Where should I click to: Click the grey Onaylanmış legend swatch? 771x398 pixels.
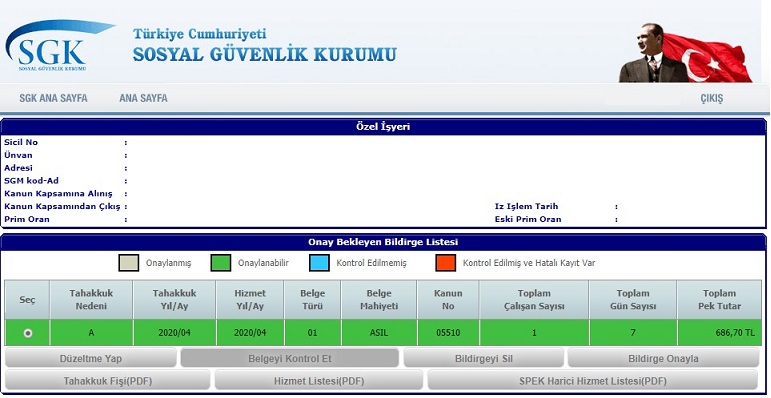point(129,263)
